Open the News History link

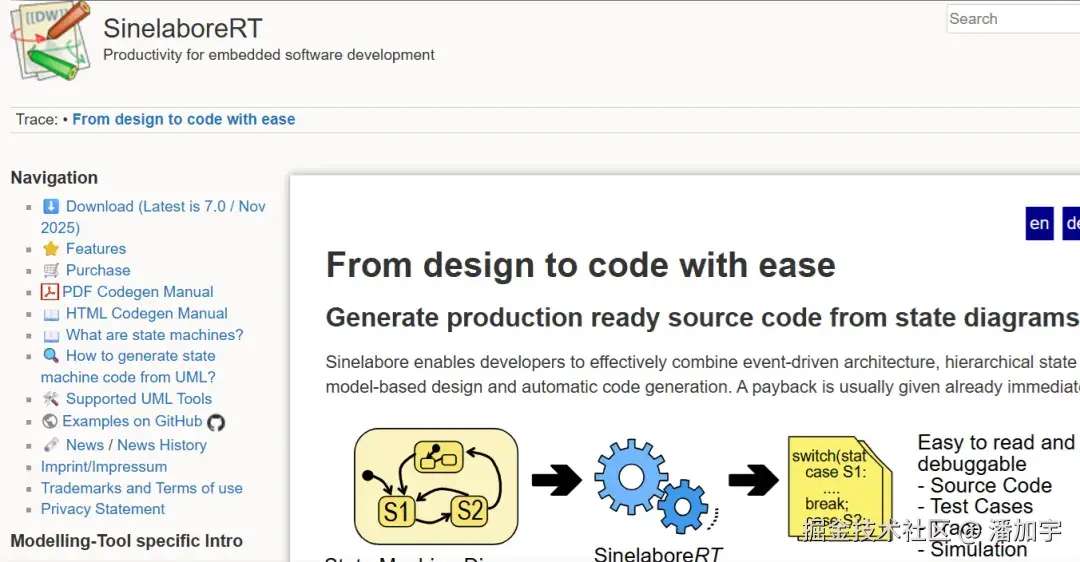[x=162, y=445]
